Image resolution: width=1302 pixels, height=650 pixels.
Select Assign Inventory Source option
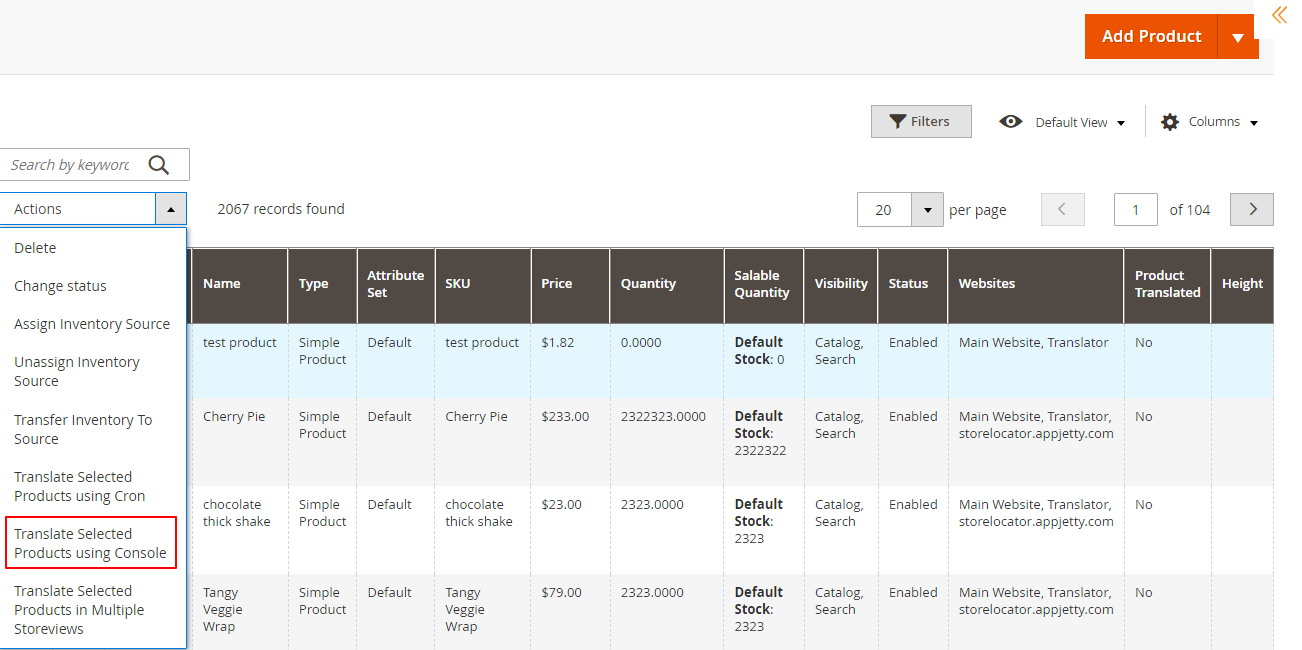click(x=92, y=324)
